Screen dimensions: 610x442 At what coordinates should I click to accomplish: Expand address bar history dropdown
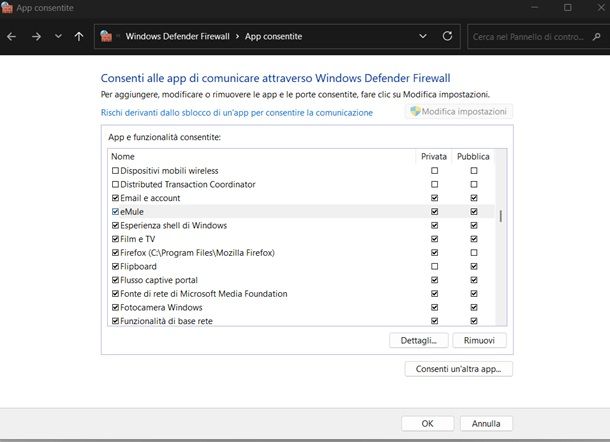click(423, 36)
